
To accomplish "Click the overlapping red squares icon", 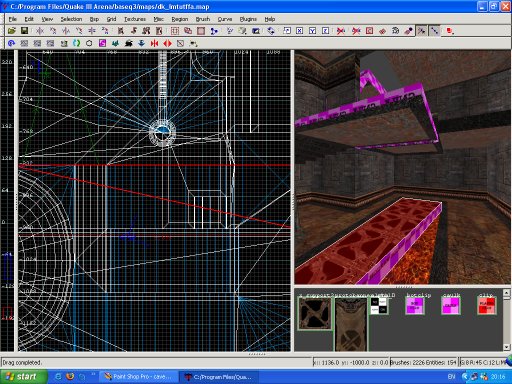I will [188, 31].
